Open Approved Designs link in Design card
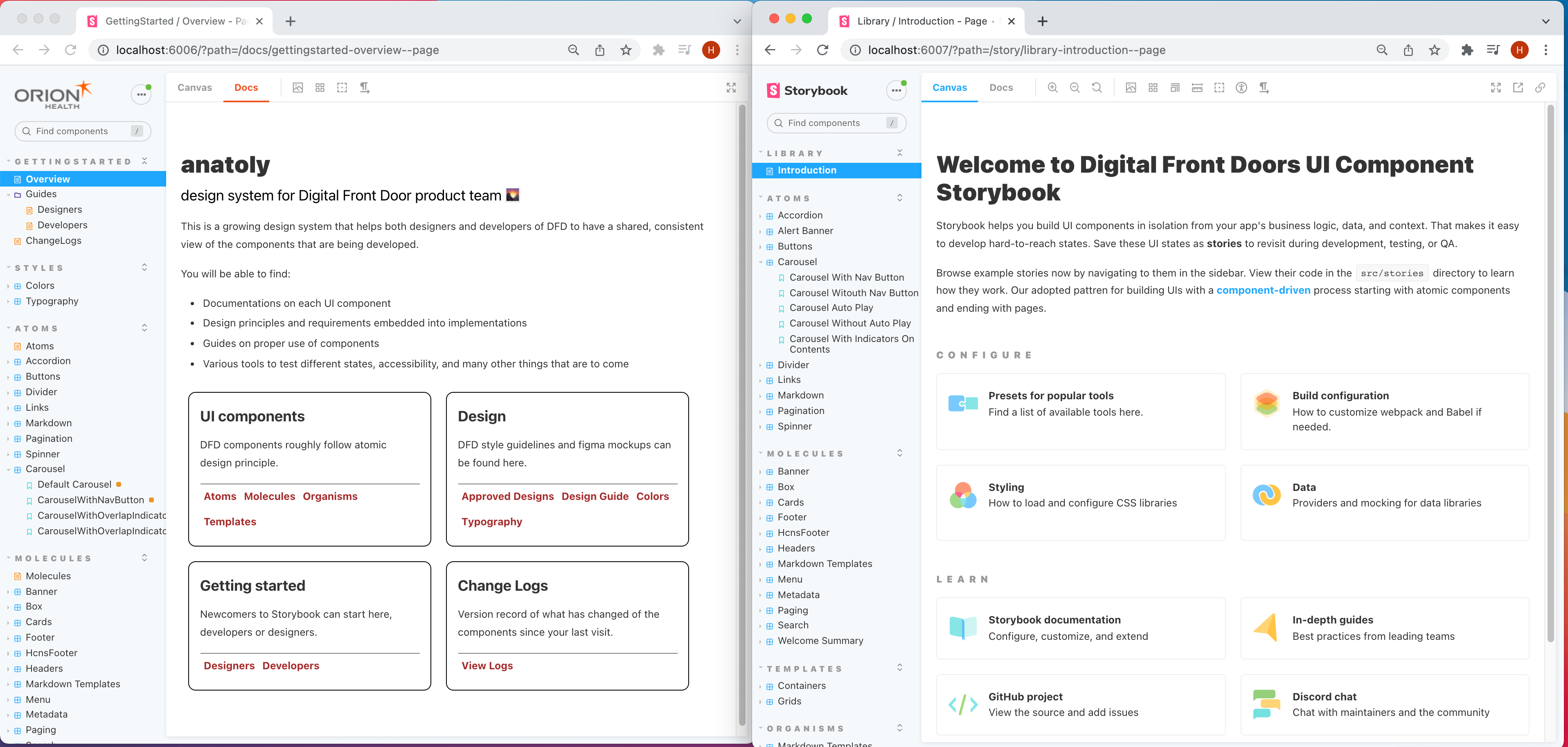Image resolution: width=1568 pixels, height=747 pixels. (x=508, y=497)
